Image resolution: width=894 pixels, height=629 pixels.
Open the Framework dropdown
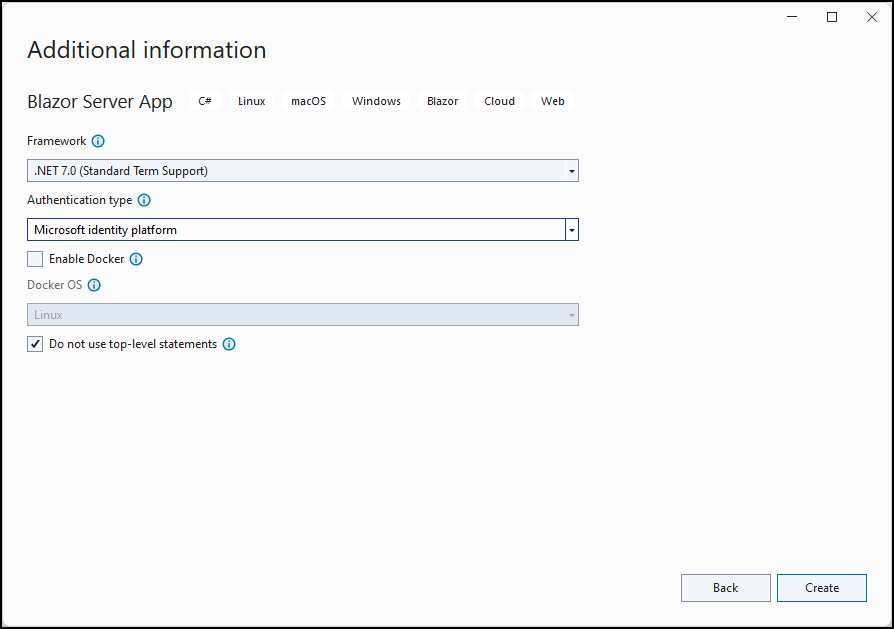tap(570, 170)
